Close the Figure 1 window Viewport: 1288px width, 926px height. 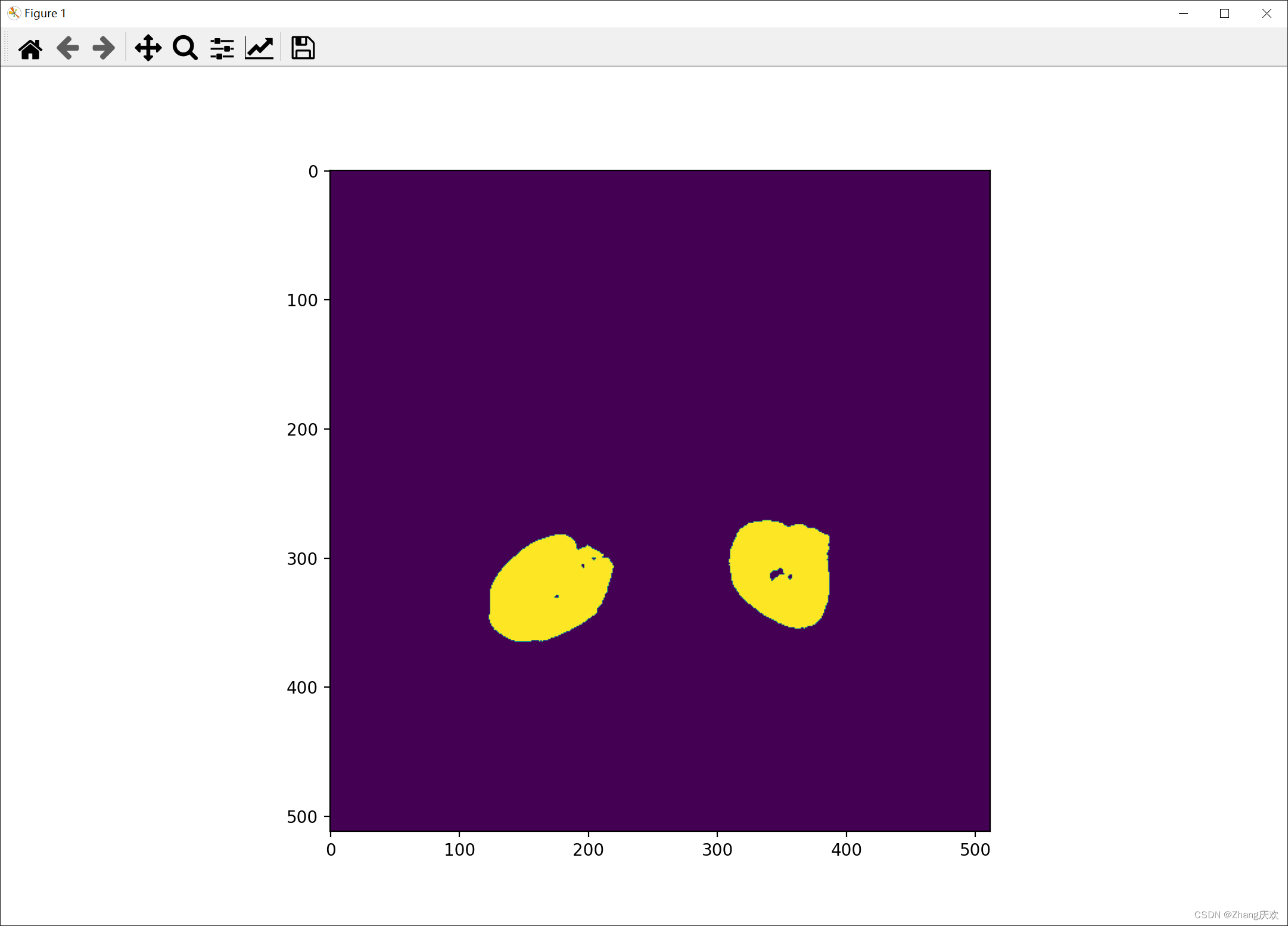point(1266,13)
